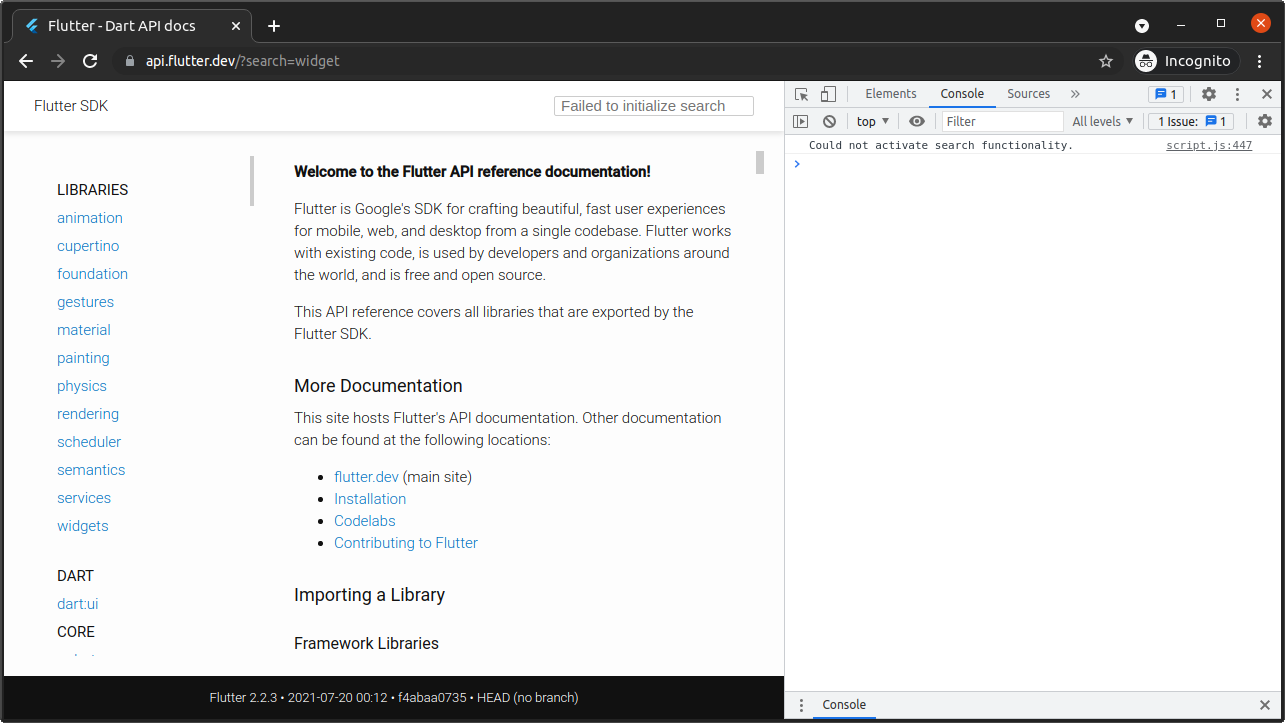Open the three-dot customize DevTools menu
Screen dimensions: 1285x723
[1238, 93]
